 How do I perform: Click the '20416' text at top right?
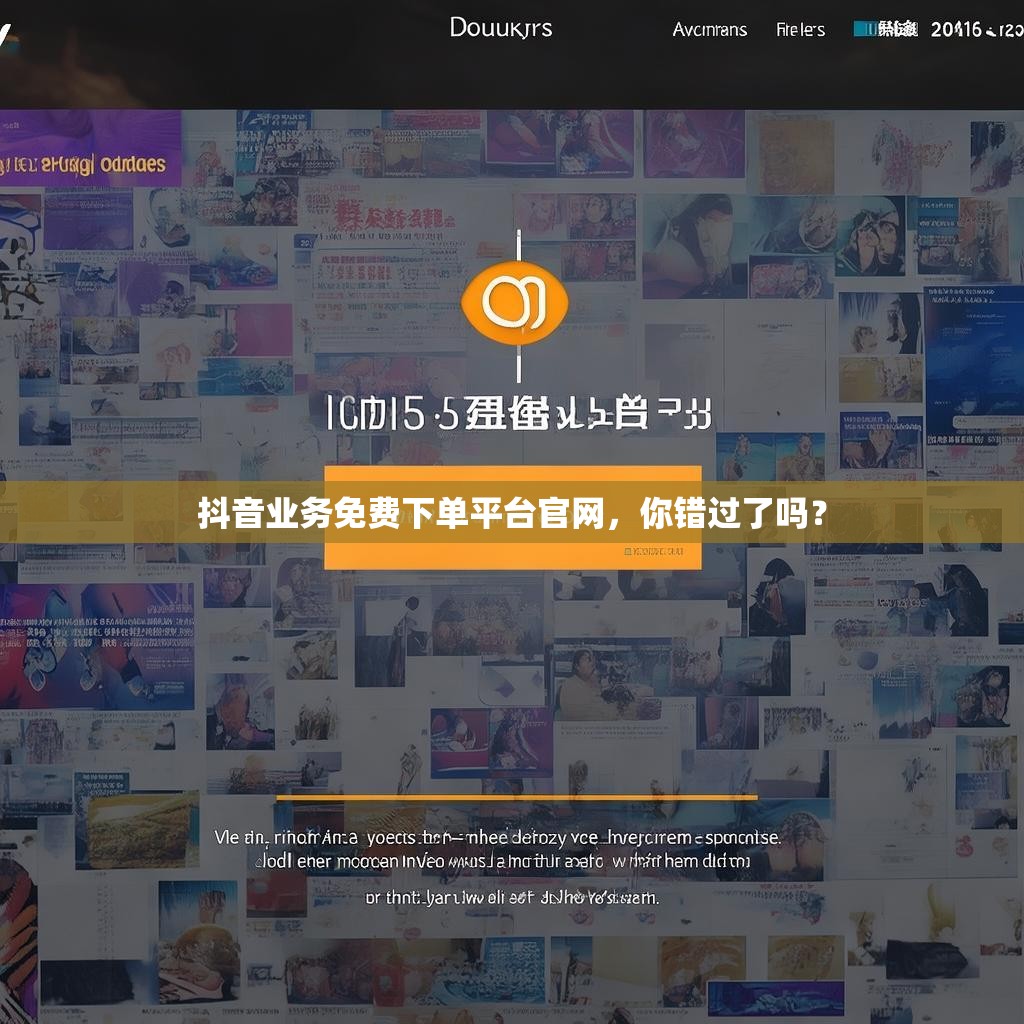coord(956,29)
